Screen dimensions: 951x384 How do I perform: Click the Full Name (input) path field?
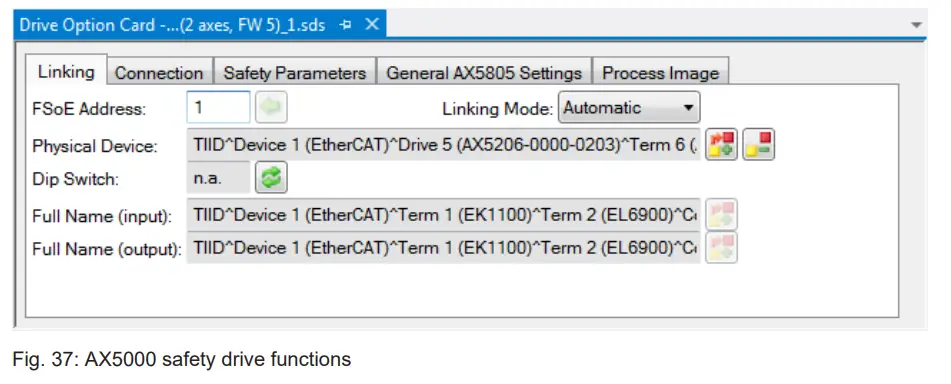pos(444,214)
